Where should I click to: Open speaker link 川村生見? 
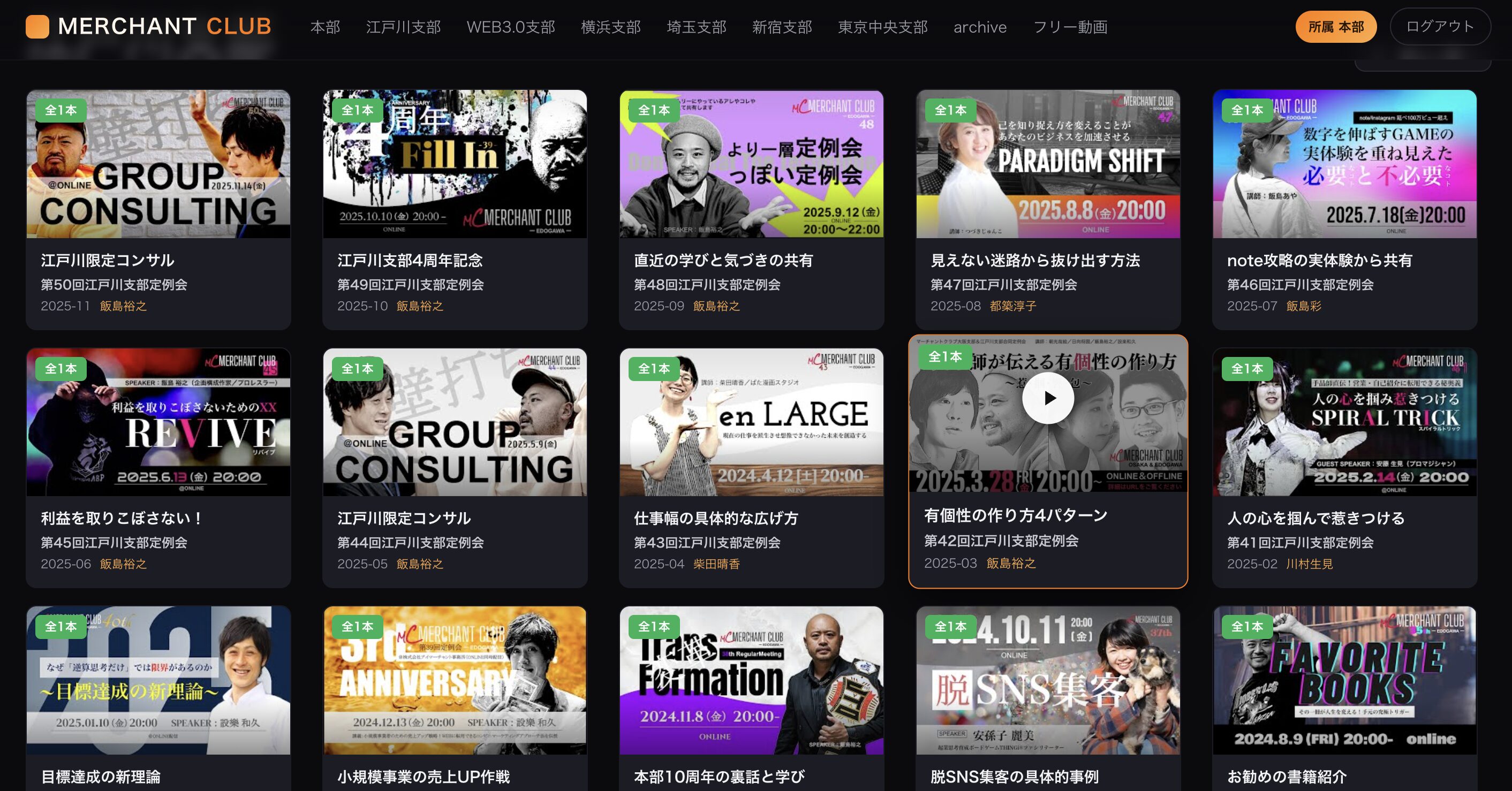point(1310,564)
